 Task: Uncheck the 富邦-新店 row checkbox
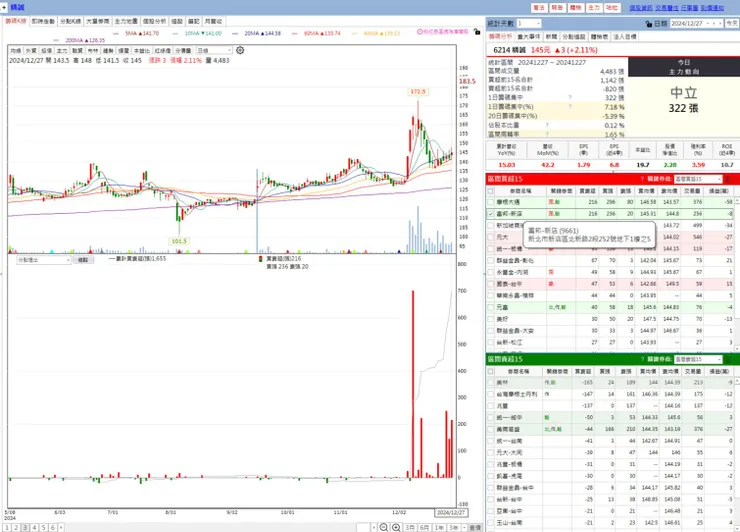[x=491, y=214]
